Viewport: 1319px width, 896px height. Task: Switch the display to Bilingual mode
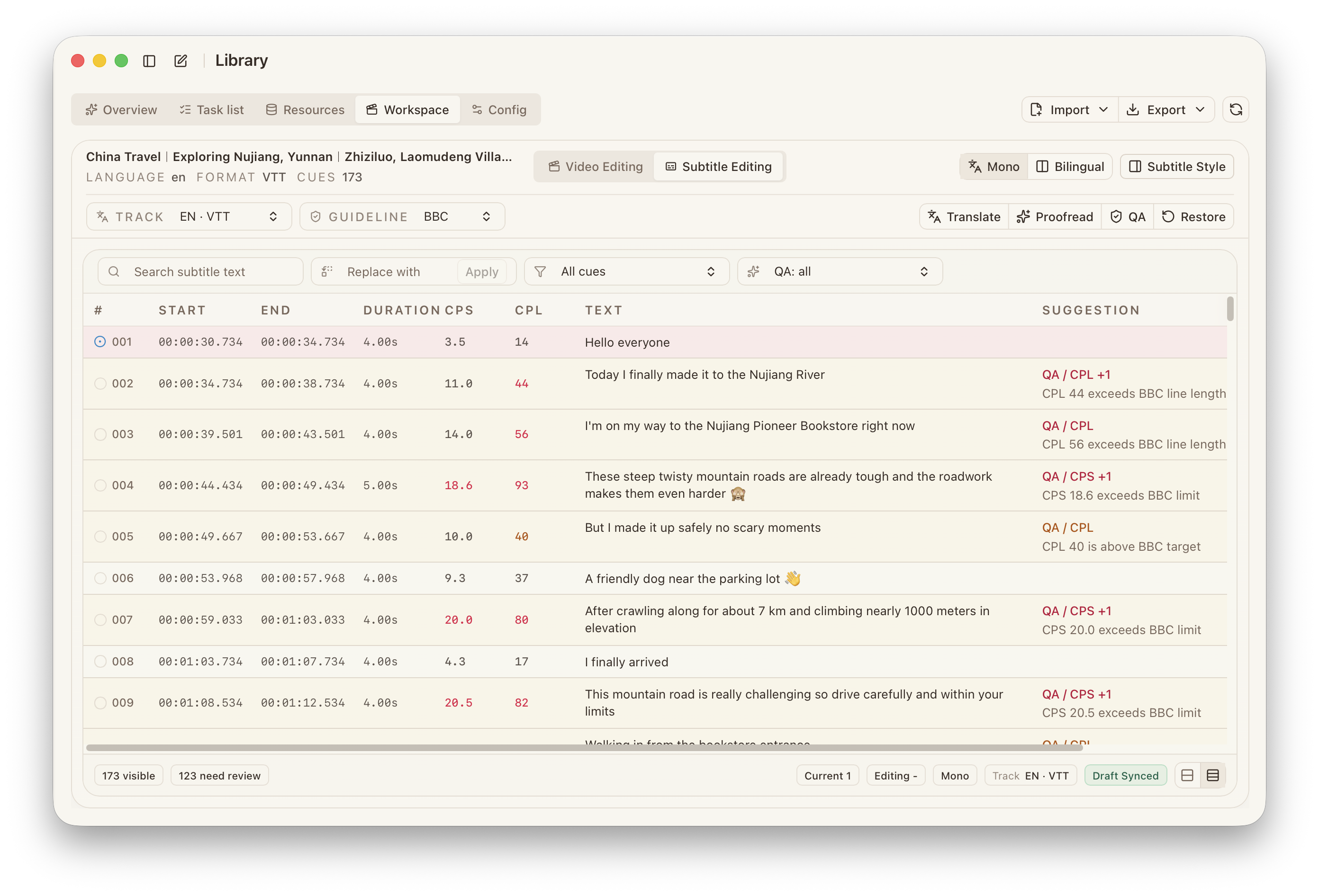tap(1070, 166)
